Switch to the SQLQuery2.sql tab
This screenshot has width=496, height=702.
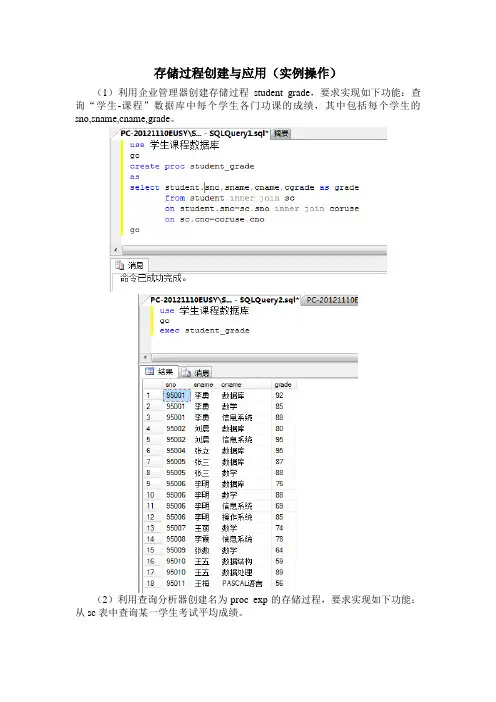tap(224, 300)
